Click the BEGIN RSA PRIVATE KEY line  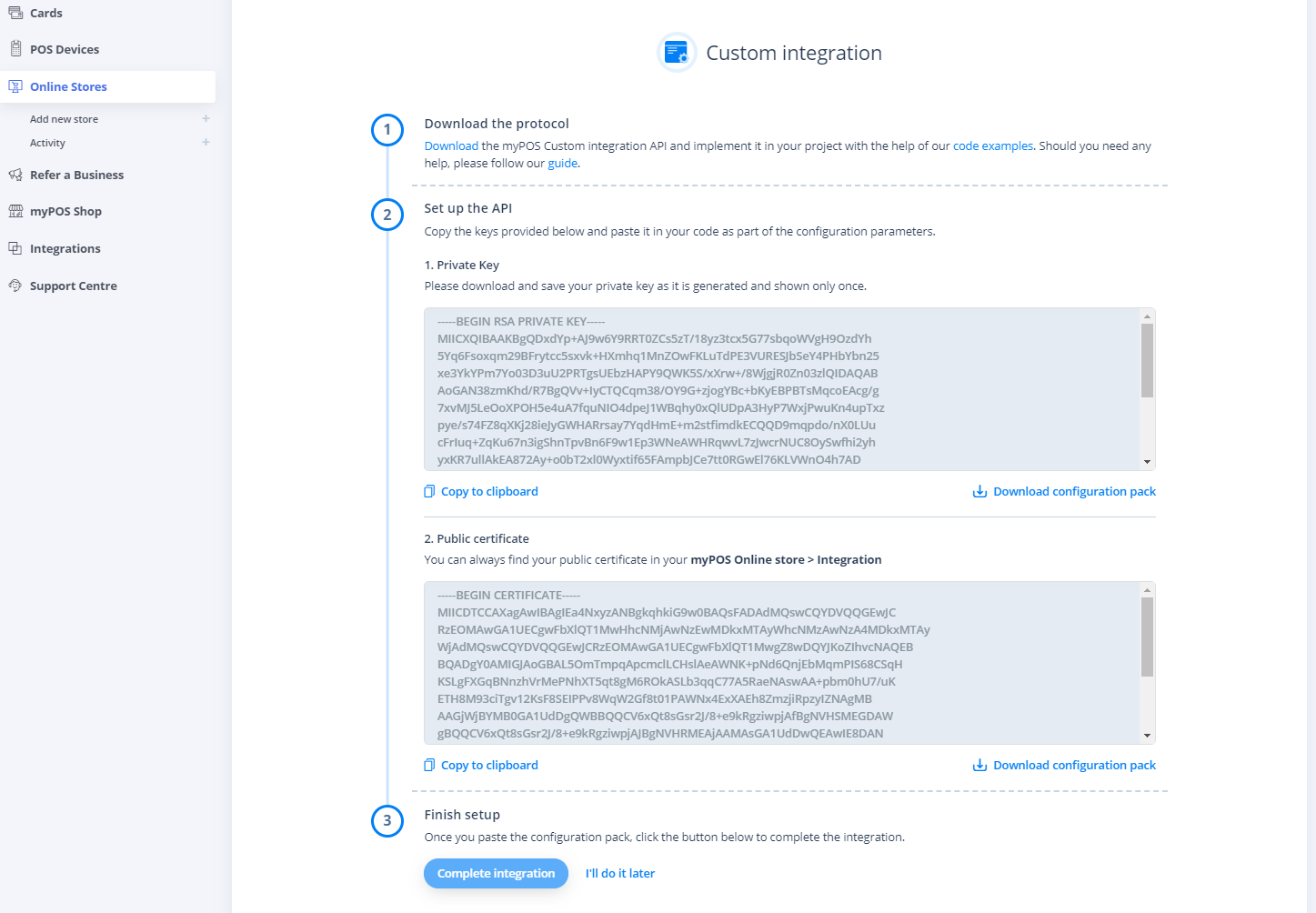click(x=521, y=321)
